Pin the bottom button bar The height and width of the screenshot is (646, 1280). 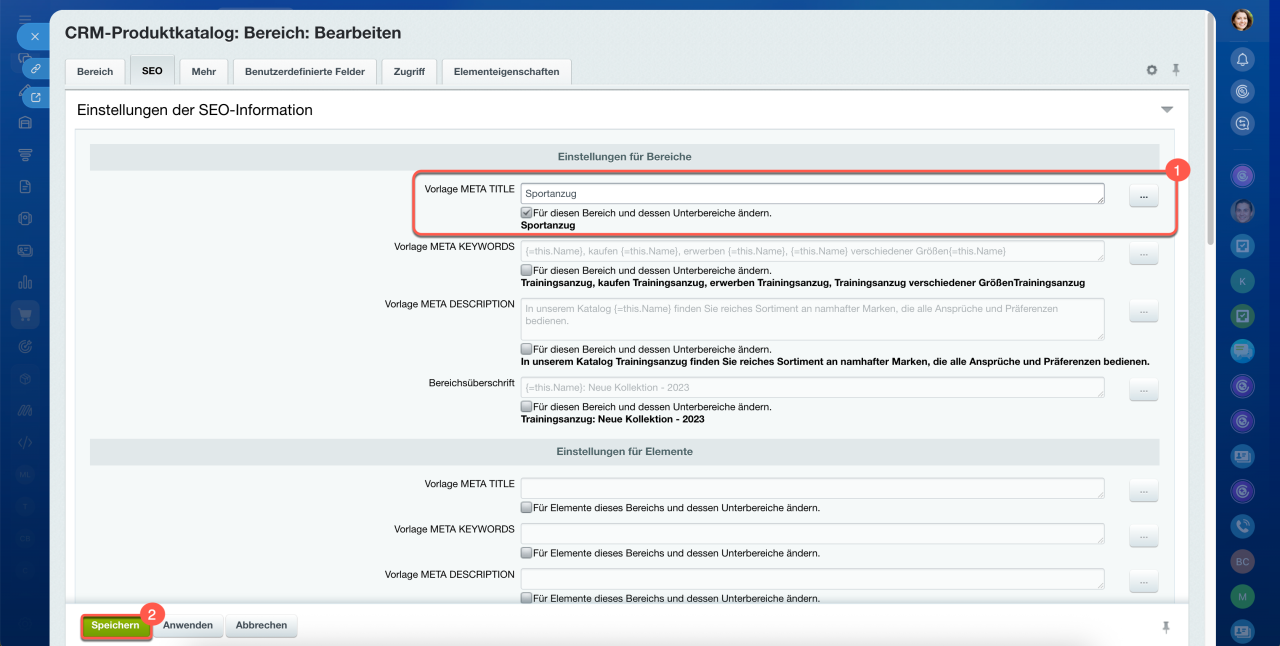[x=1165, y=627]
